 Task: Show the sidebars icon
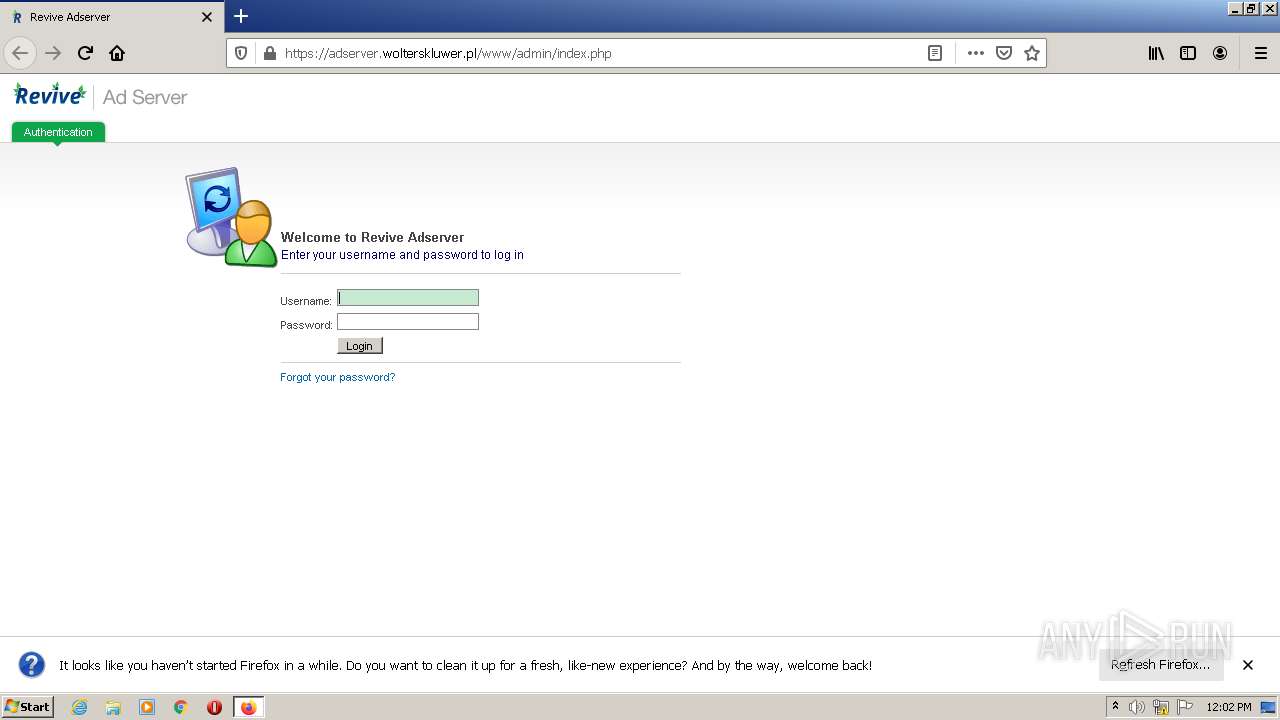click(1188, 53)
